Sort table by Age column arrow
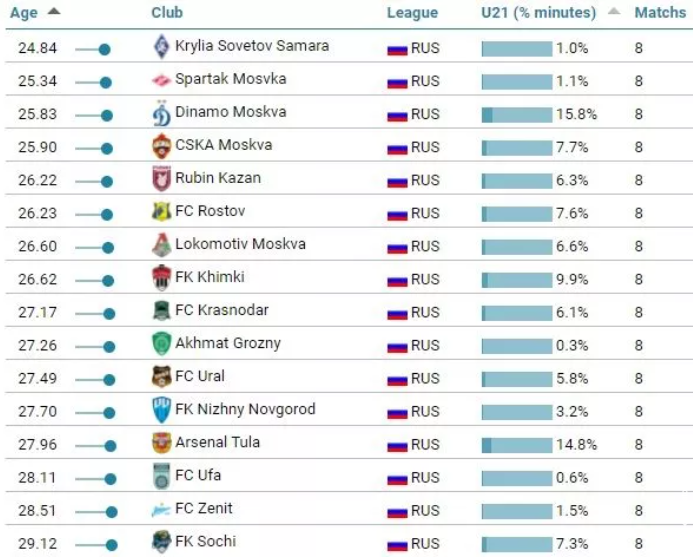 pos(53,12)
